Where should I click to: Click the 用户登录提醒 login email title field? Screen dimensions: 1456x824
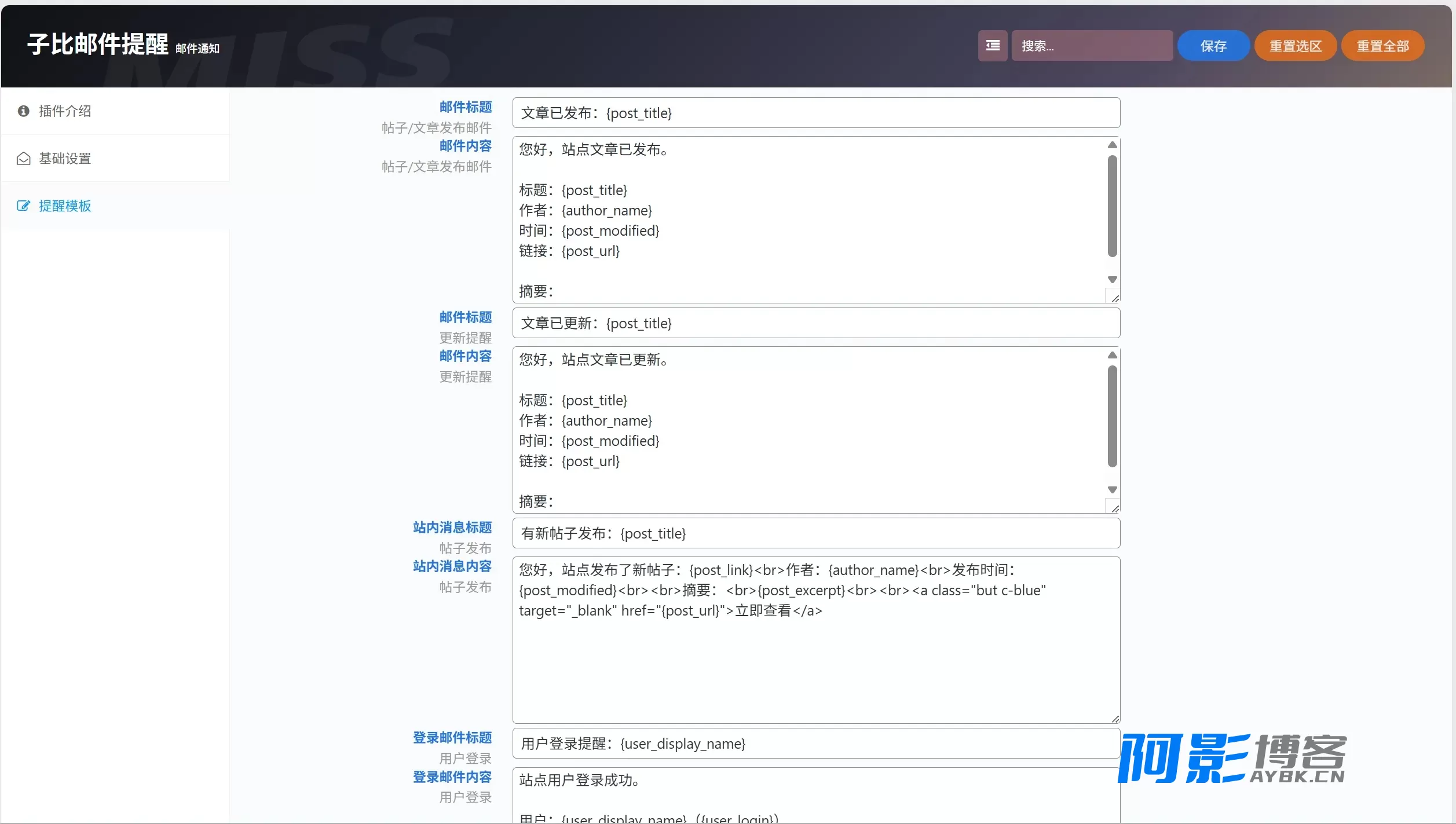tap(816, 744)
